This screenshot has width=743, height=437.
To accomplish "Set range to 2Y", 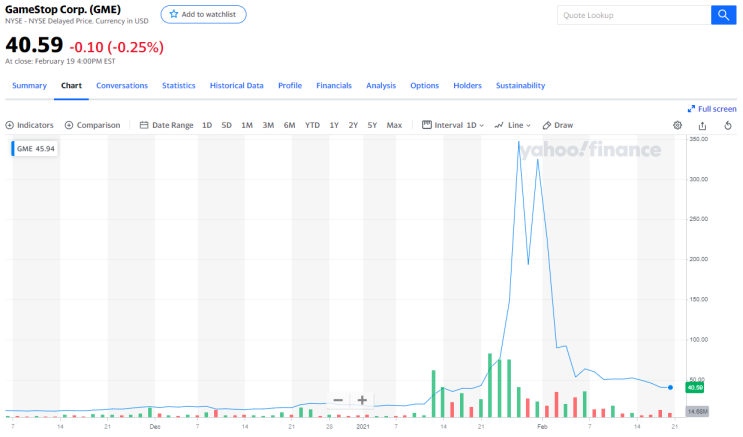I will click(x=353, y=125).
